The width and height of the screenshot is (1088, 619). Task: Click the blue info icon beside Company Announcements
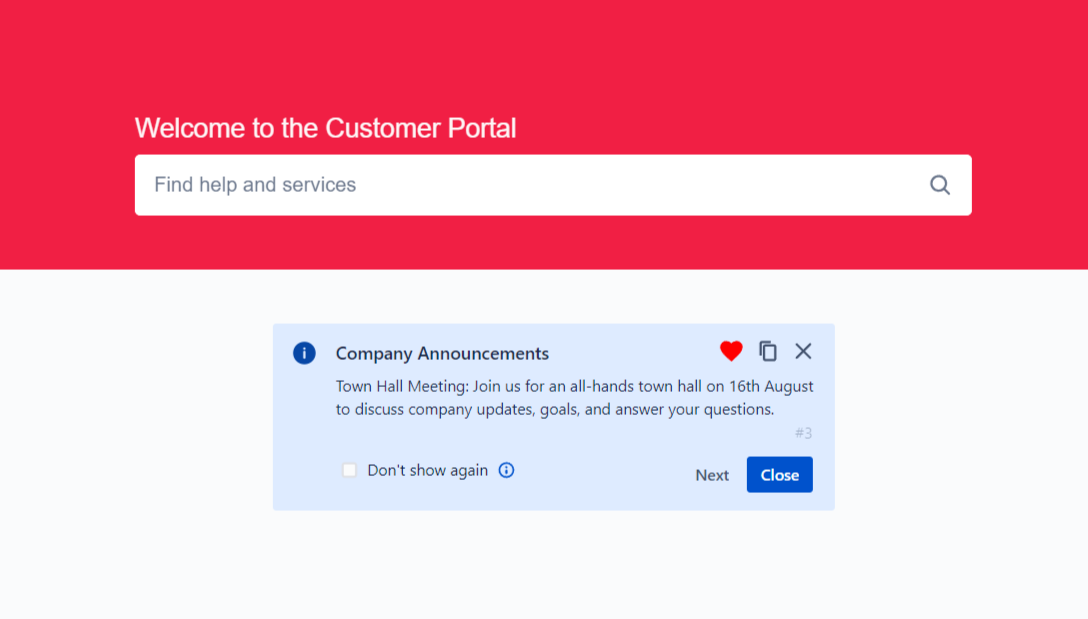304,353
